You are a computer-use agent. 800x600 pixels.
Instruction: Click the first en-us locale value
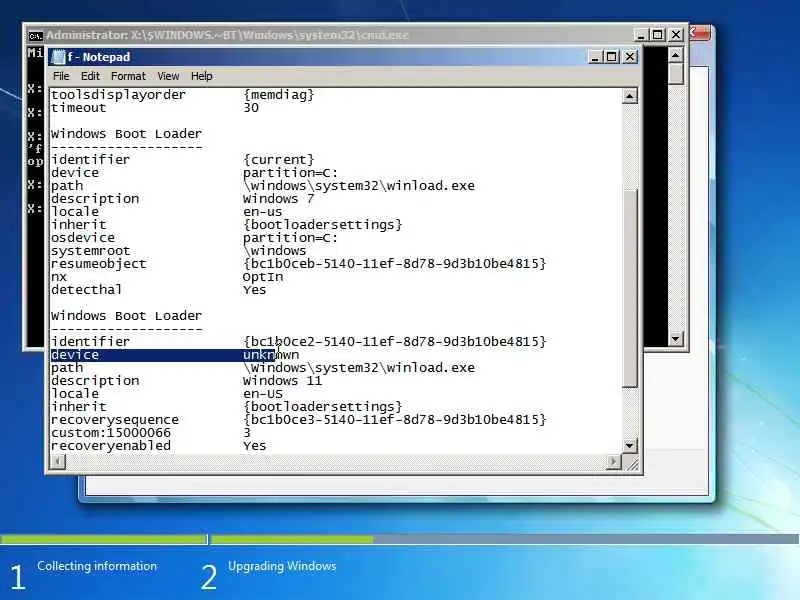[x=262, y=212]
